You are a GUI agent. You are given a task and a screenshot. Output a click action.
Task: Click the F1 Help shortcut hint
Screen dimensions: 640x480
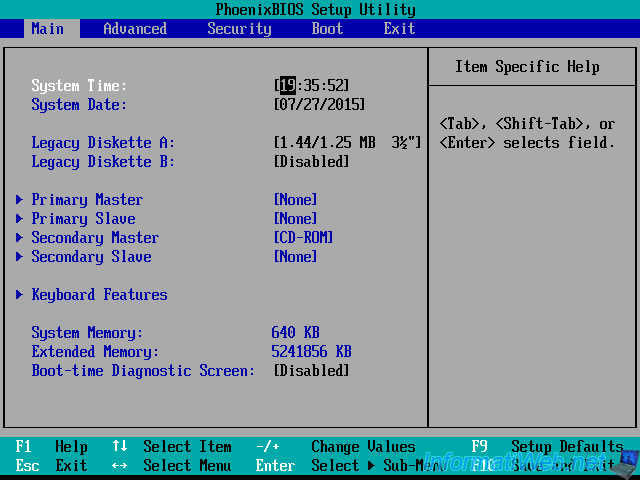click(x=51, y=447)
